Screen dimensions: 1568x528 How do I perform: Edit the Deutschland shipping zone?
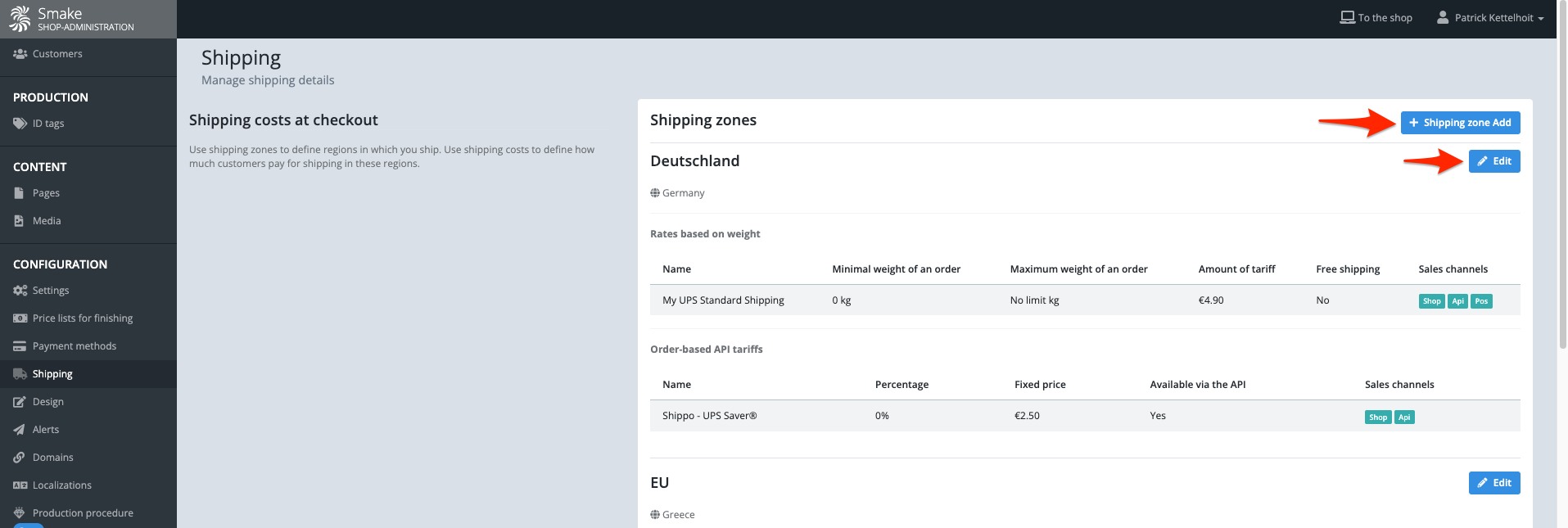point(1494,161)
